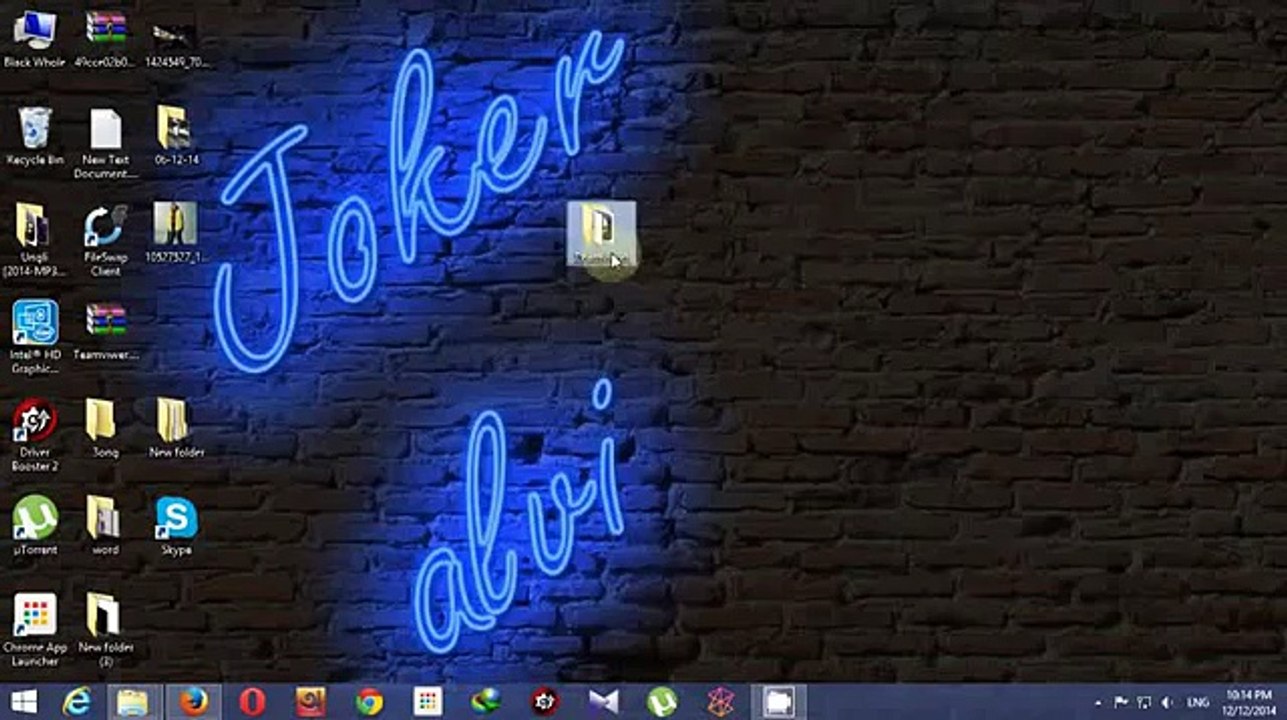The height and width of the screenshot is (720, 1287).
Task: Select the Teamviewer archive icon on desktop
Action: click(105, 331)
